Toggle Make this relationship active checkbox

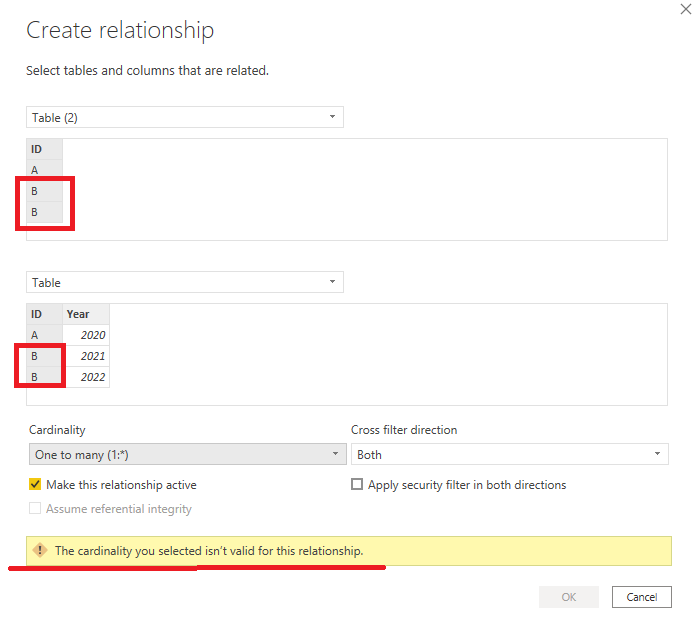pyautogui.click(x=35, y=484)
